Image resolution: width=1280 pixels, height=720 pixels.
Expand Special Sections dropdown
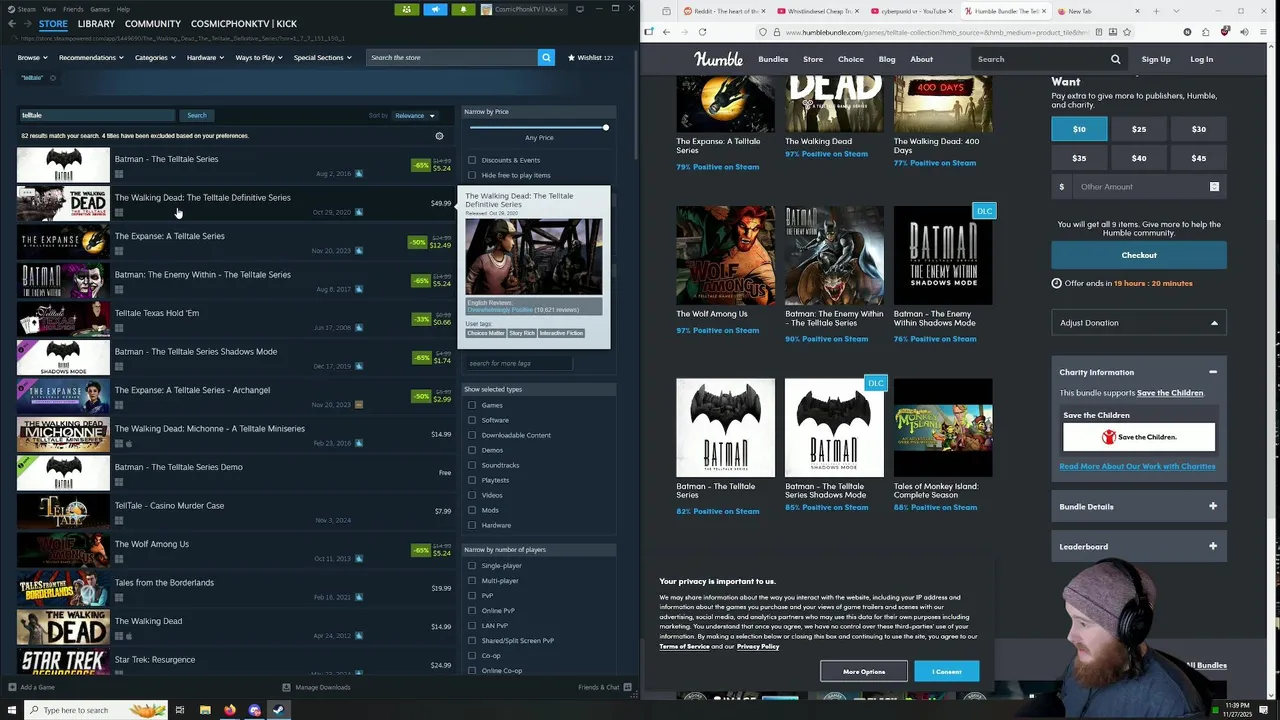(x=322, y=57)
